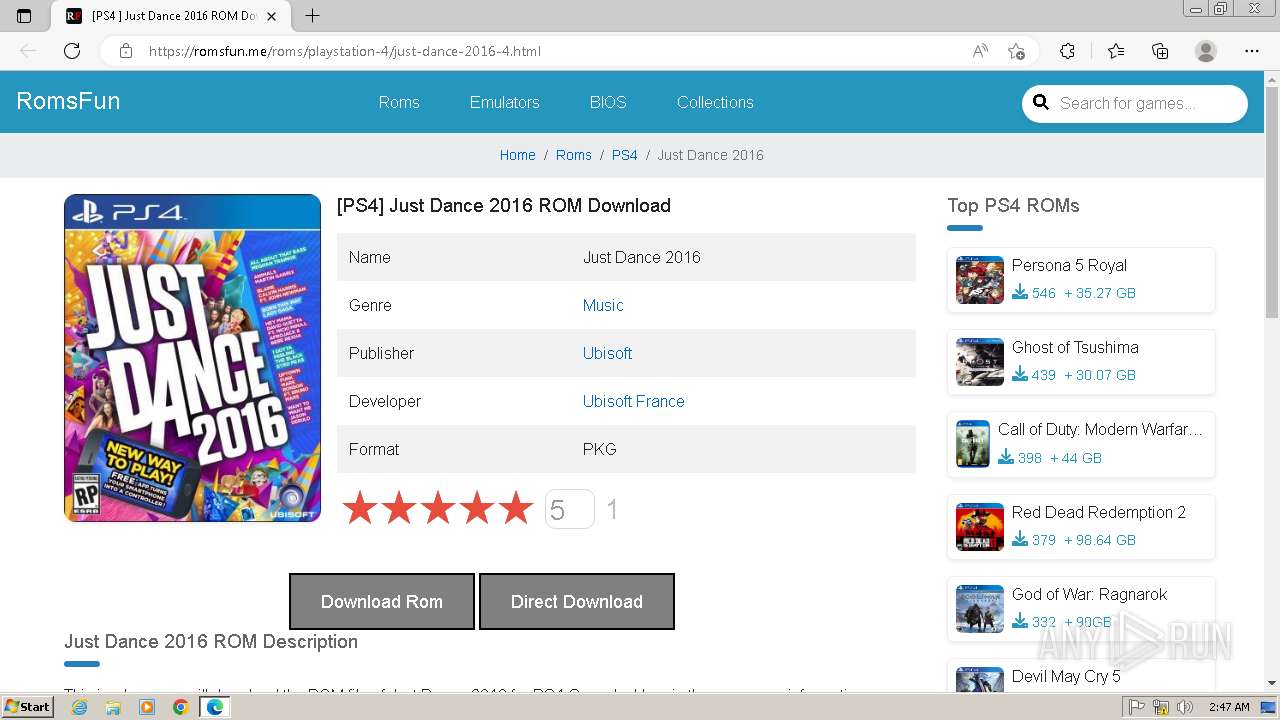Go to Home breadcrumb
Image resolution: width=1280 pixels, height=720 pixels.
(517, 155)
